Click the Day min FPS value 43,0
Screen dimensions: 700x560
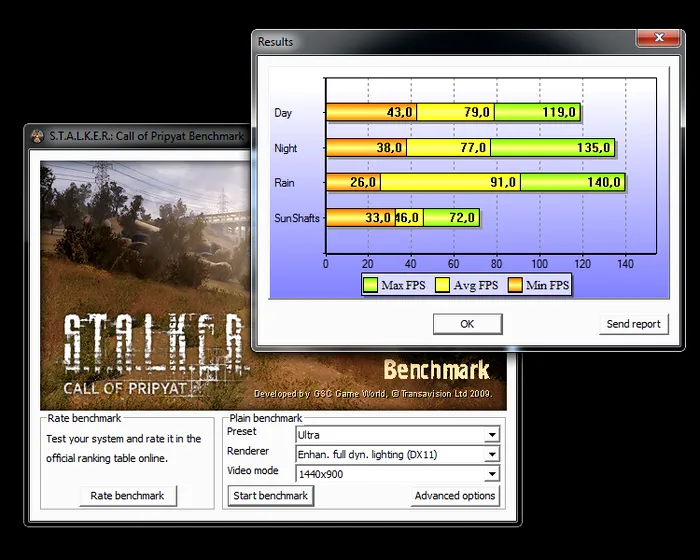(x=400, y=112)
